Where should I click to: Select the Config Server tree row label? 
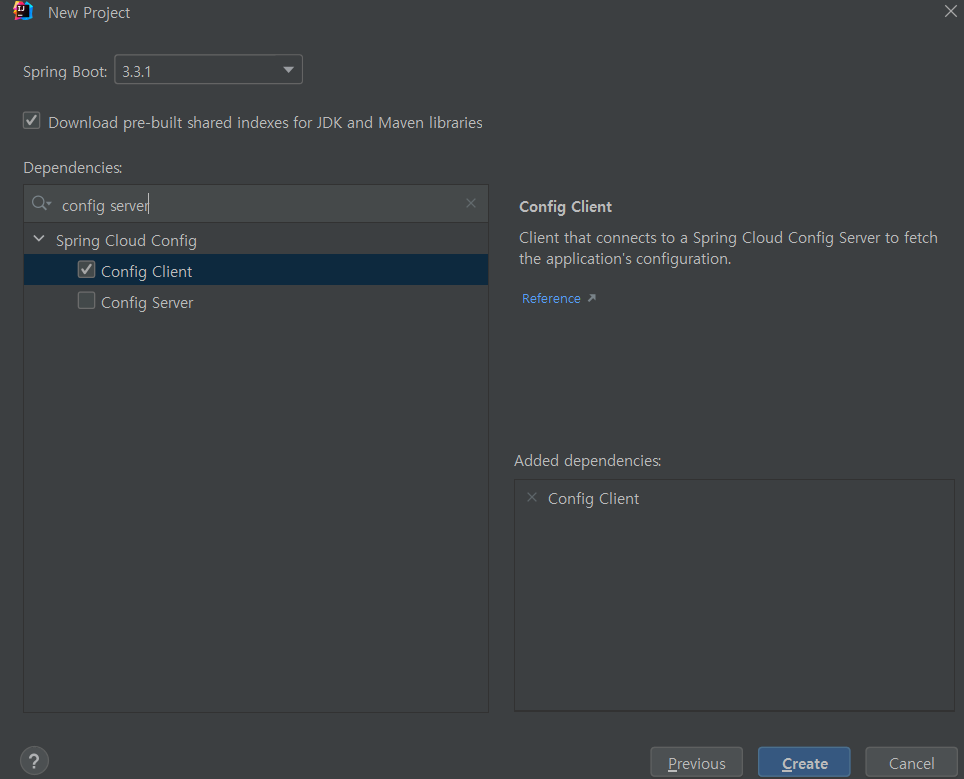[x=147, y=303]
